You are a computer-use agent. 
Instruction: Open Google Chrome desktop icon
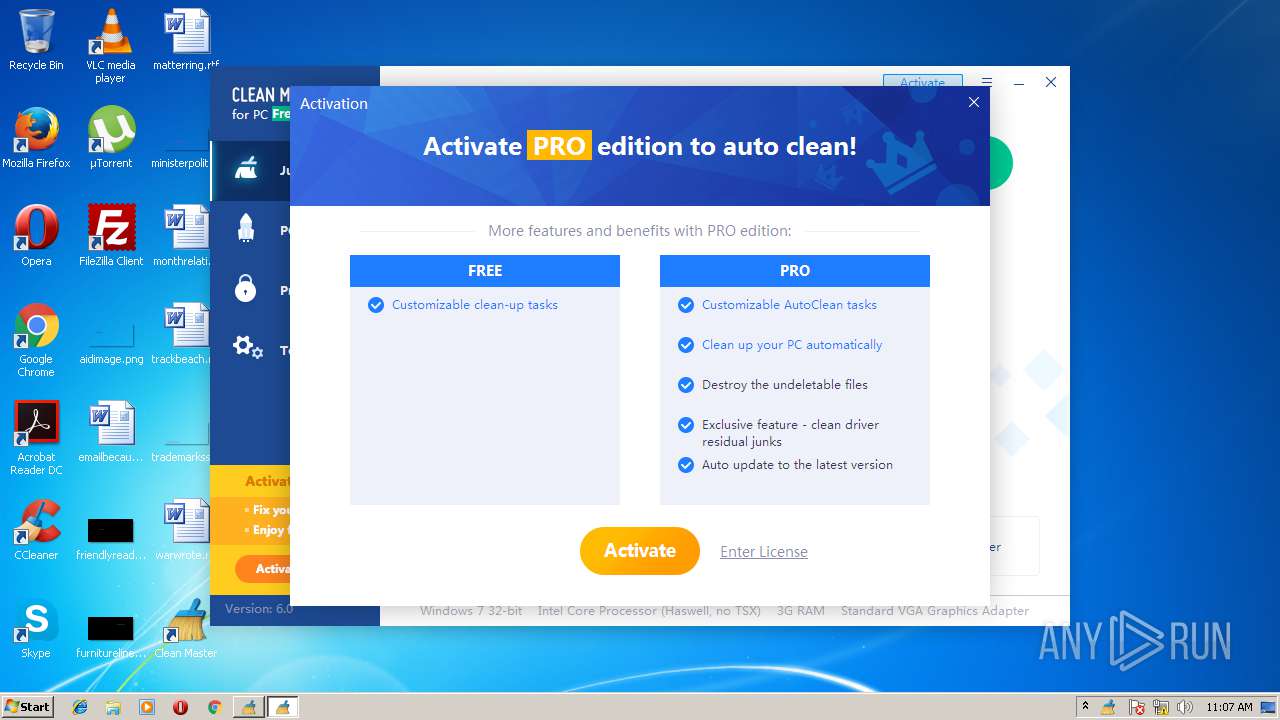pos(36,340)
